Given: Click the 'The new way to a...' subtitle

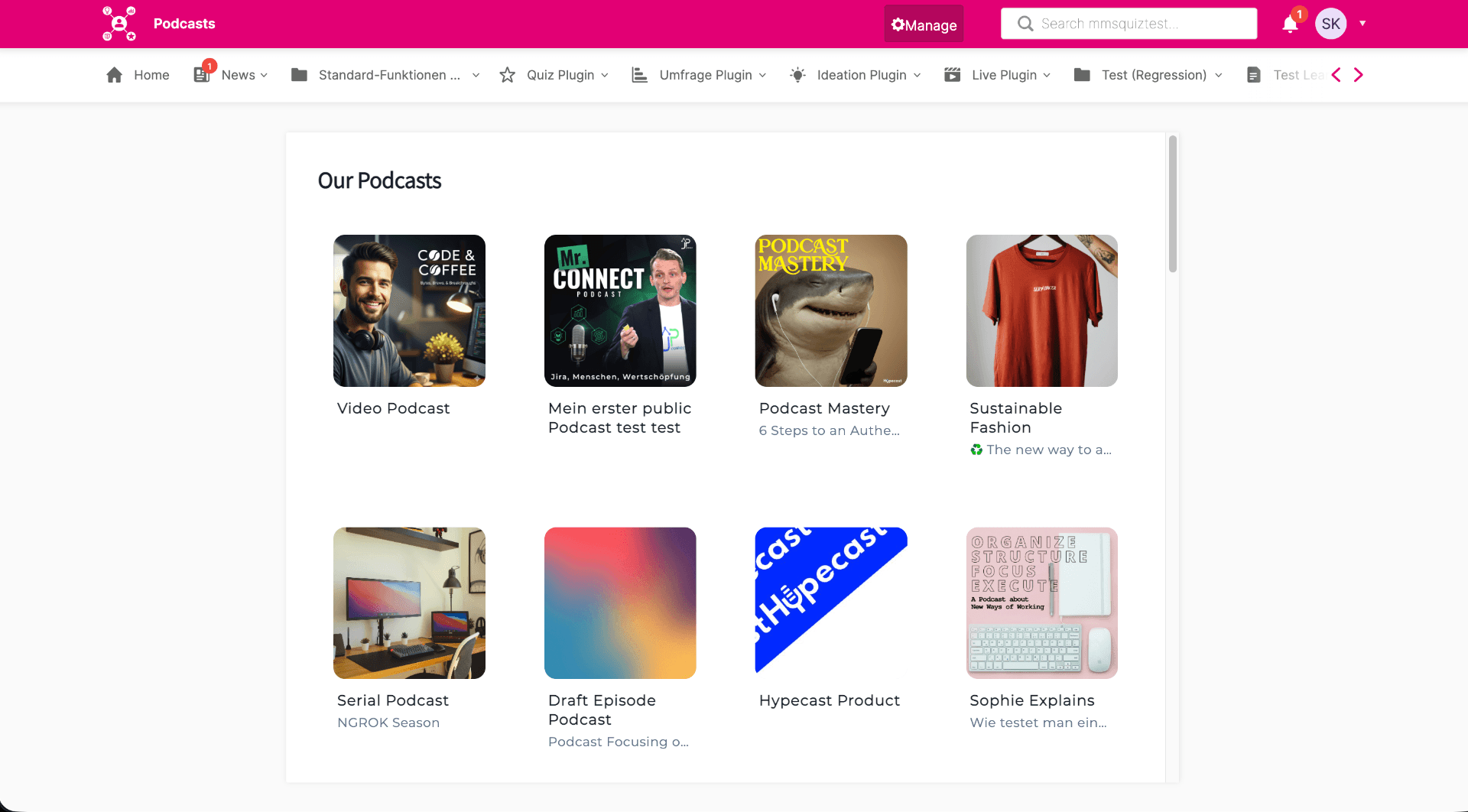Looking at the screenshot, I should tap(1041, 450).
